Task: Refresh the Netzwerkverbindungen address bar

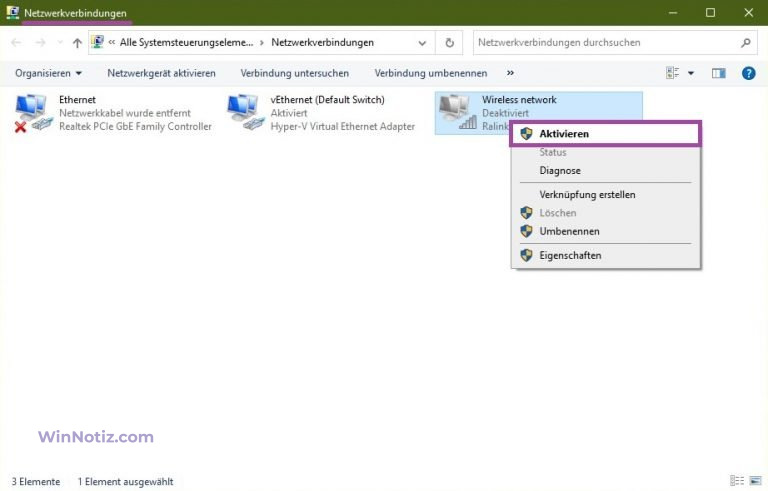Action: point(450,43)
